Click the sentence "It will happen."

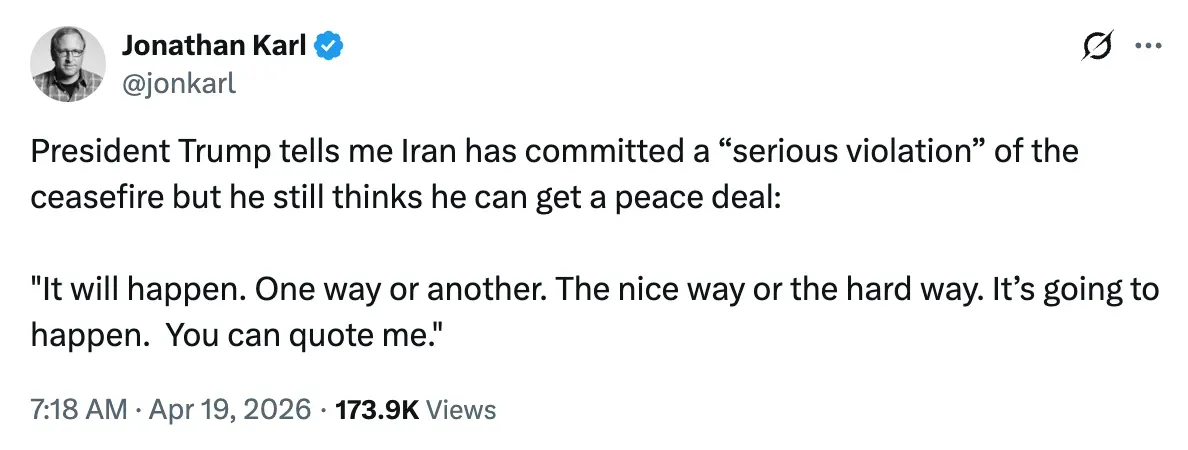pos(137,291)
